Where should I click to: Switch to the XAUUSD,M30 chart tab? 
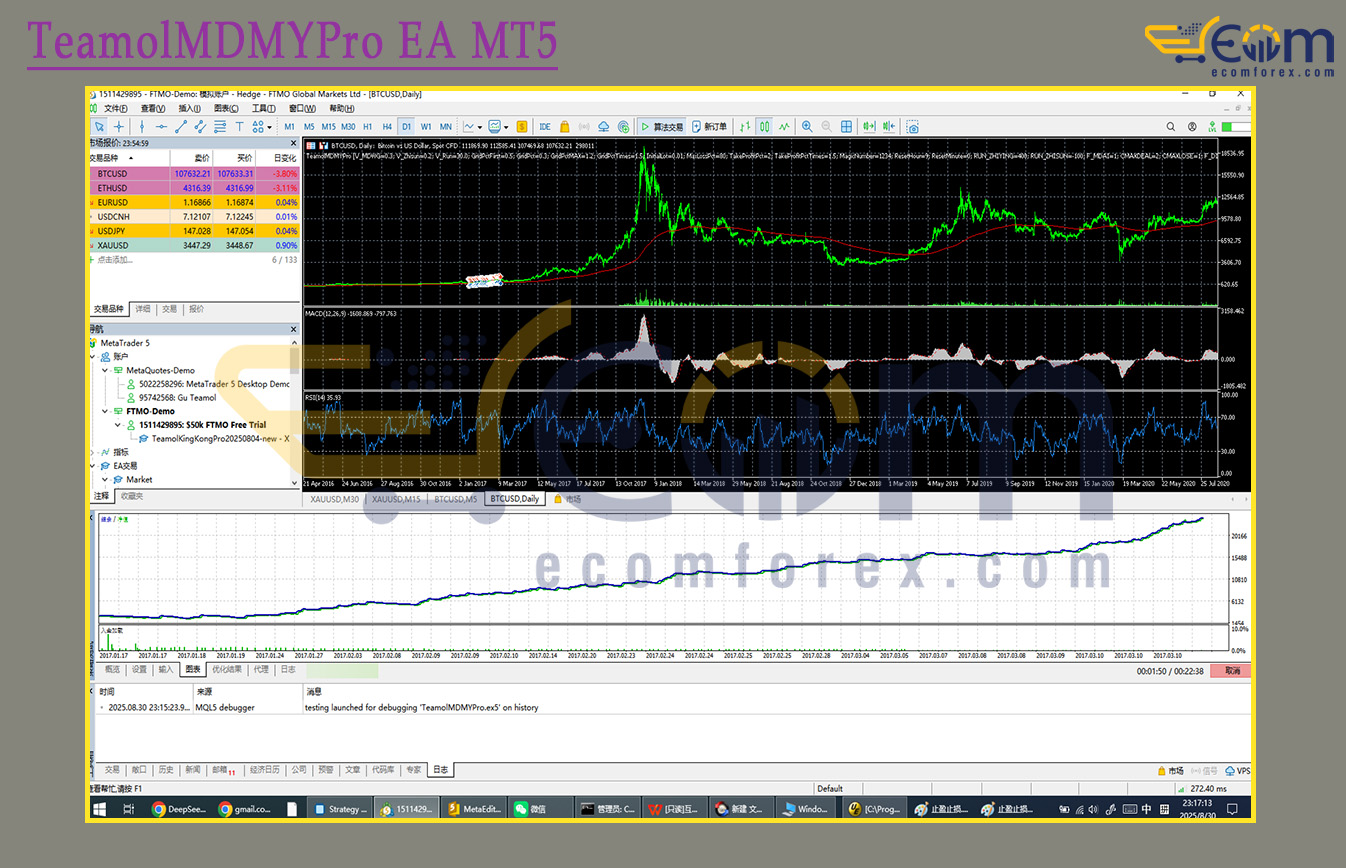pos(334,499)
